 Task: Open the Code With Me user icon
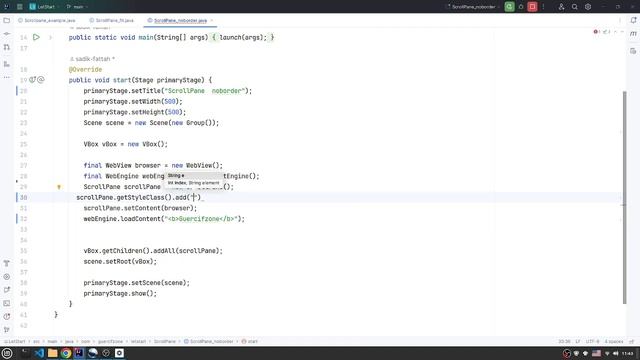(561, 7)
